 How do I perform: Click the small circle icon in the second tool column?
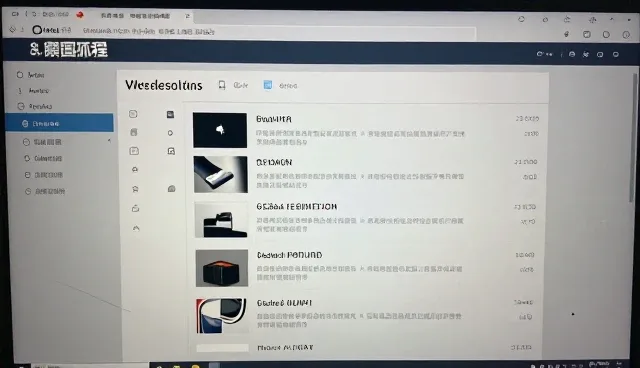pos(170,133)
